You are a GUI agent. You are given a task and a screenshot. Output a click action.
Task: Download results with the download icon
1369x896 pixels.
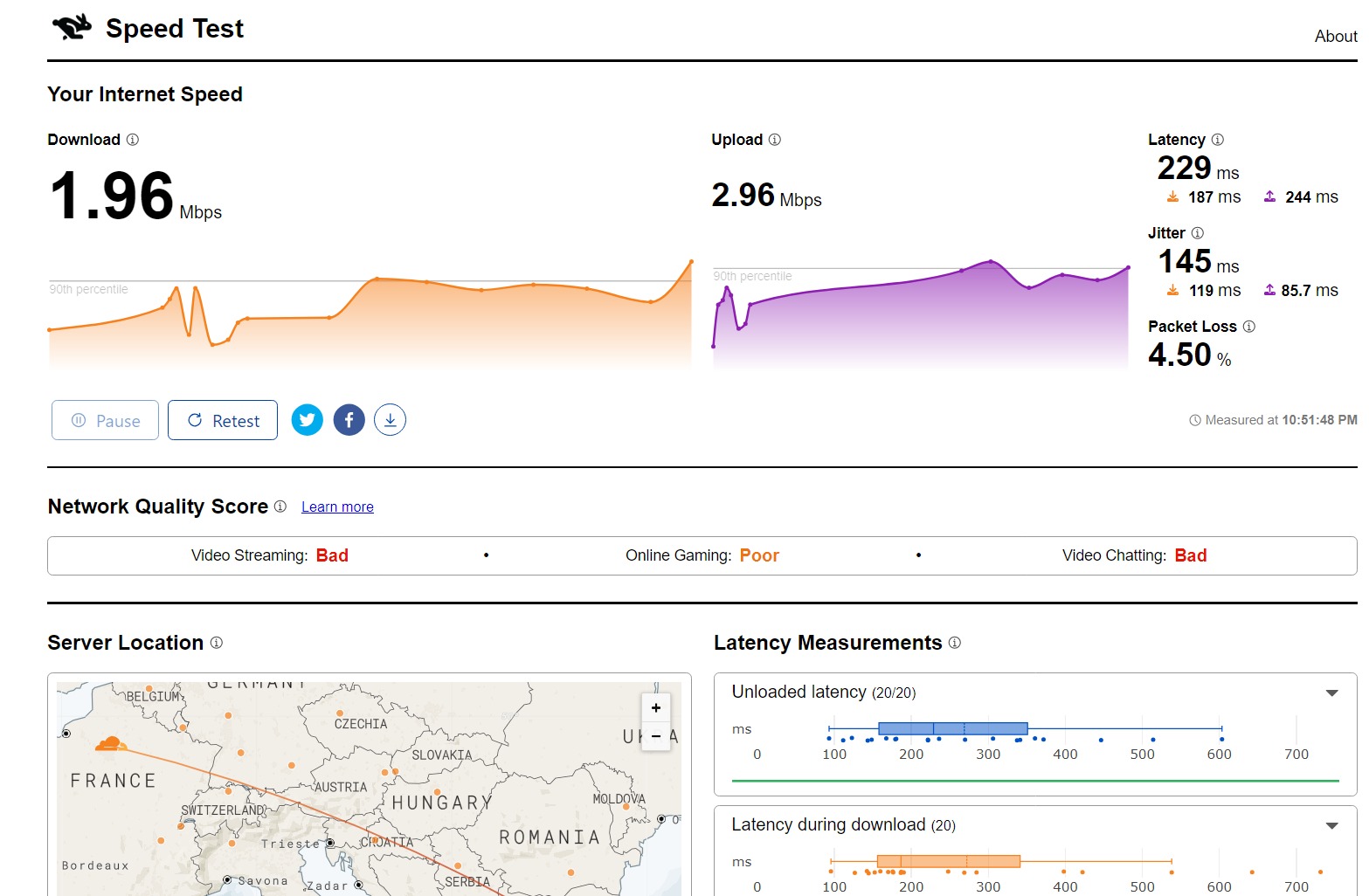tap(390, 420)
